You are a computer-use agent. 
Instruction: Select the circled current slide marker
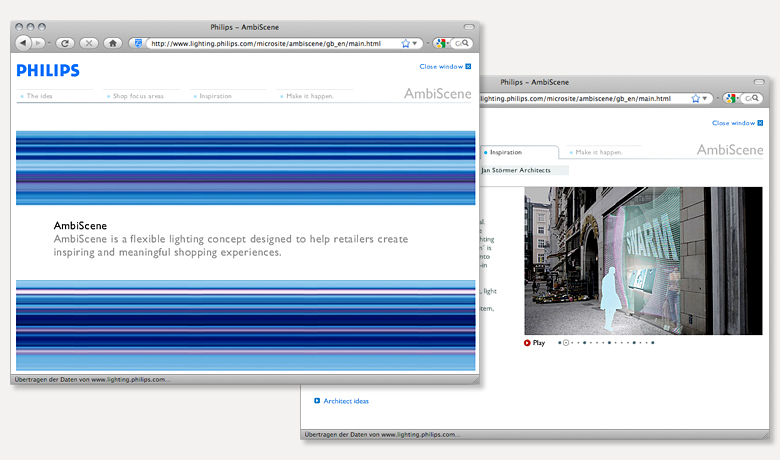[x=566, y=343]
